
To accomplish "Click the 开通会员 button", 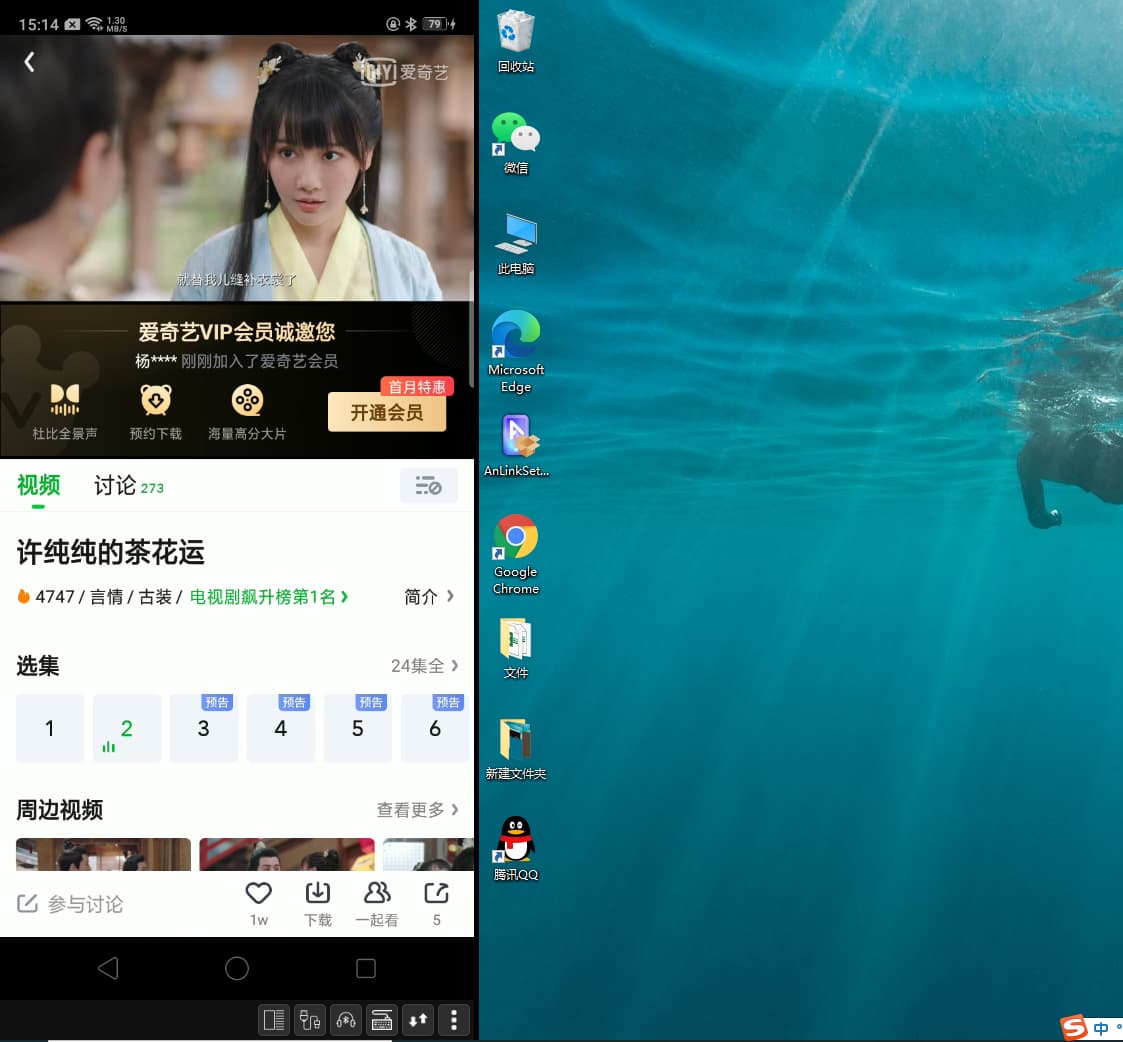I will 386,413.
